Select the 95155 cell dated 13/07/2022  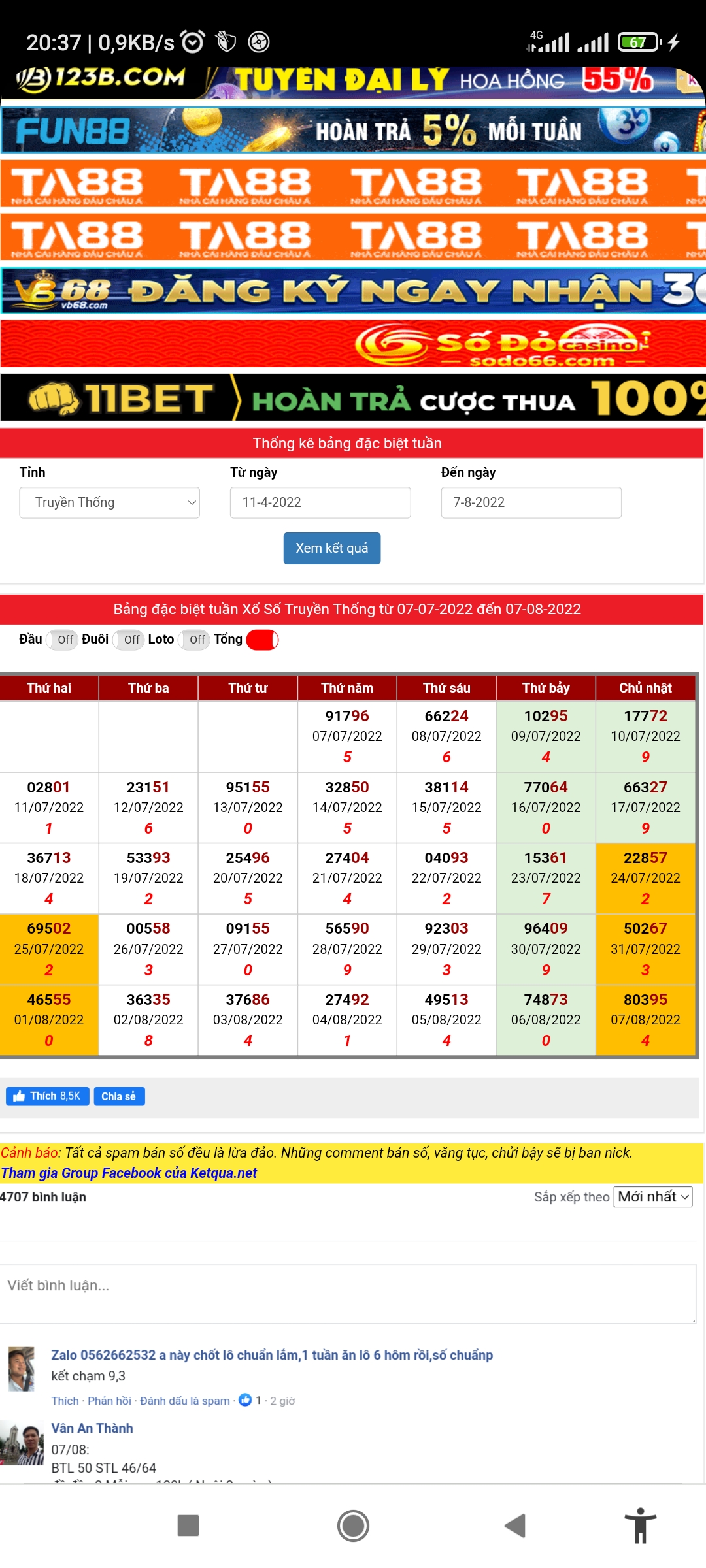(x=248, y=808)
